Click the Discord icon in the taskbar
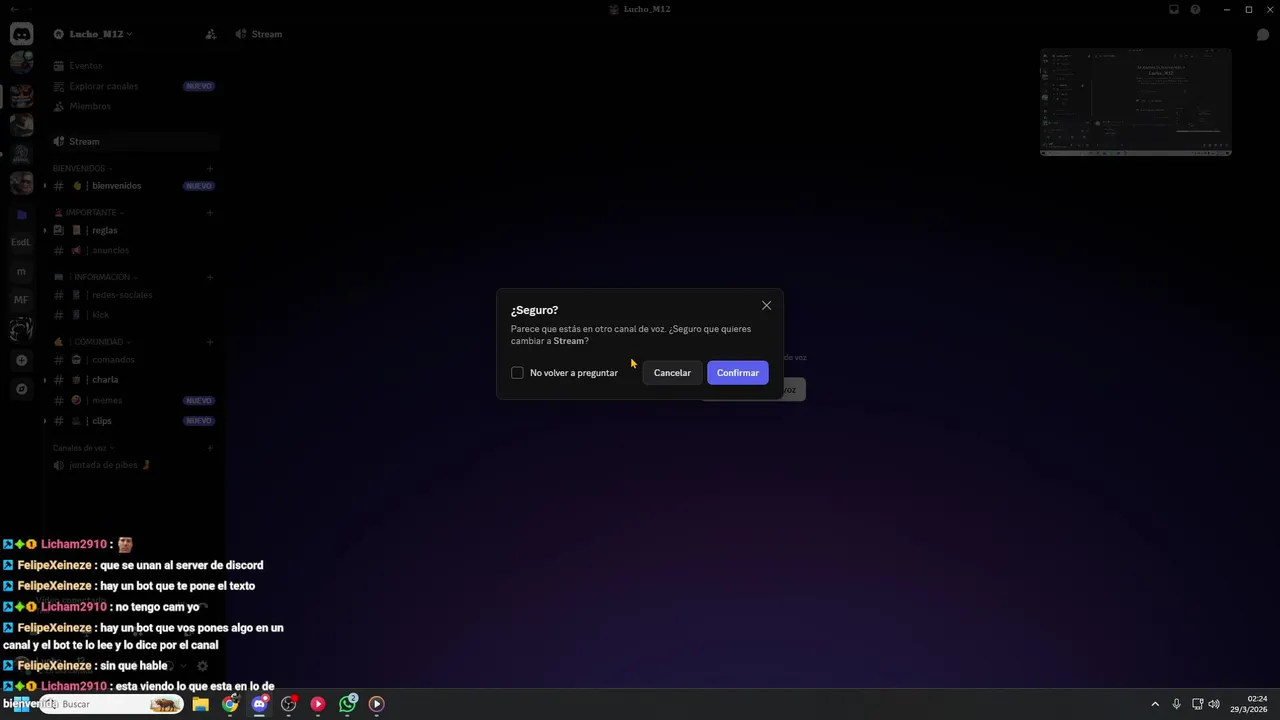This screenshot has height=720, width=1280. 259,704
